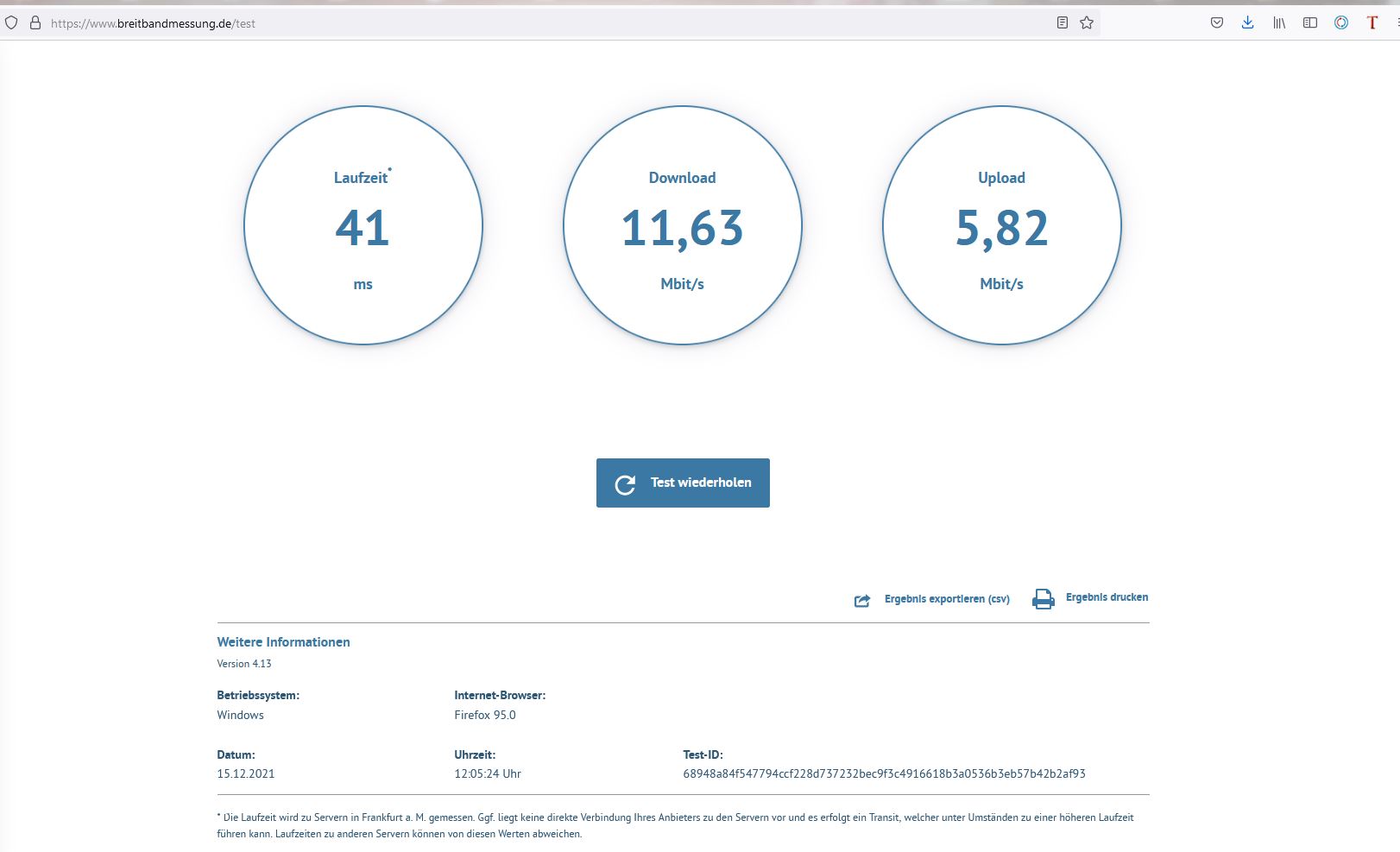The image size is (1400, 852).
Task: Click Ergebnis exportieren (csv) link
Action: [x=947, y=599]
